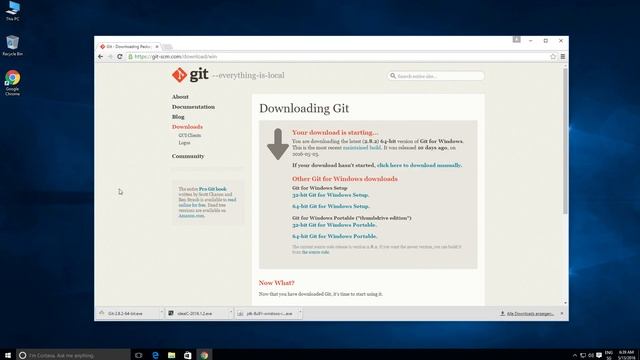
Task: Click the Pro Git book link
Action: pyautogui.click(x=213, y=189)
